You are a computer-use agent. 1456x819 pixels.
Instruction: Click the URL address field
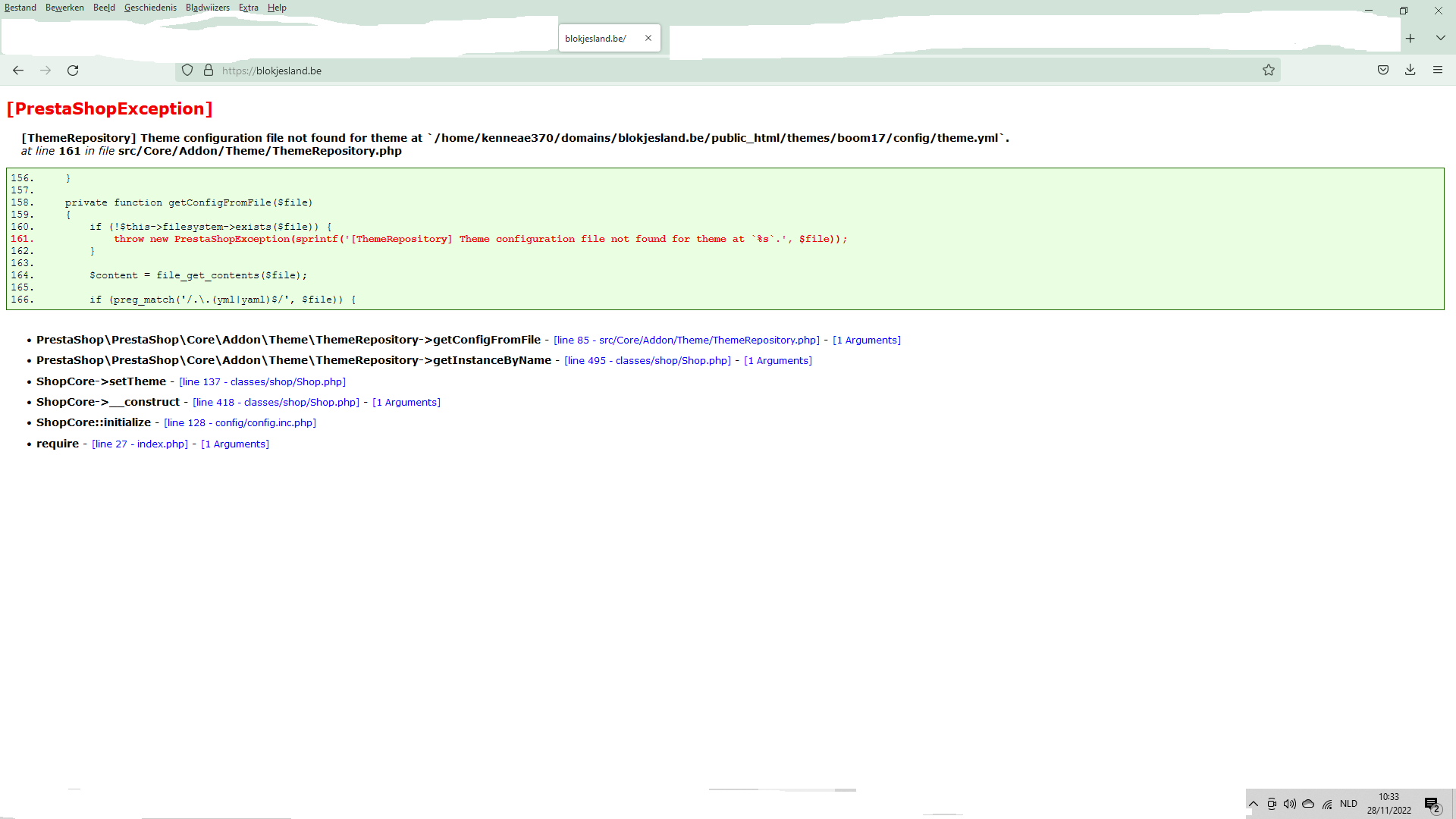682,71
